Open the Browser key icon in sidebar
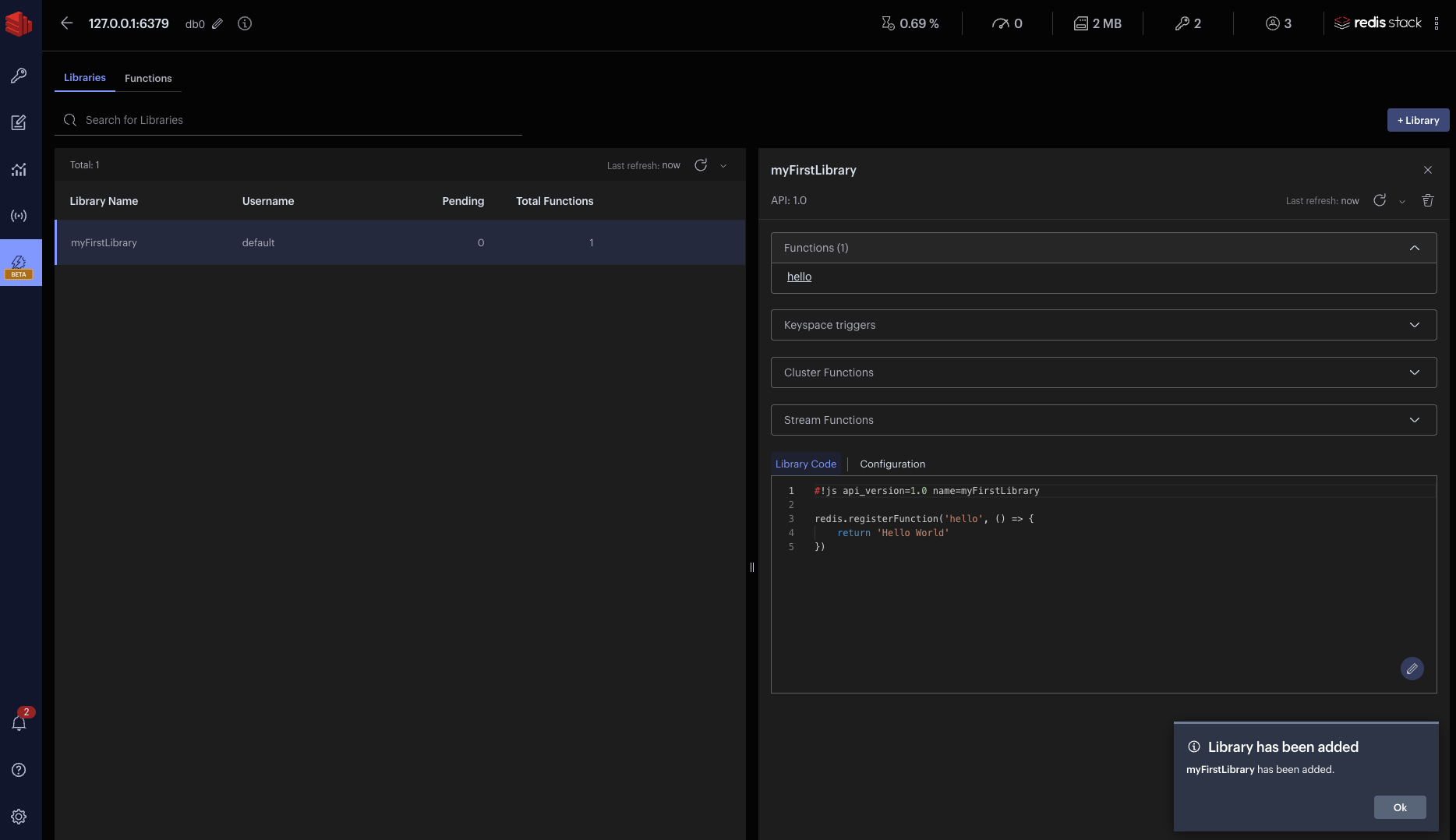Viewport: 1456px width, 840px height. point(19,76)
